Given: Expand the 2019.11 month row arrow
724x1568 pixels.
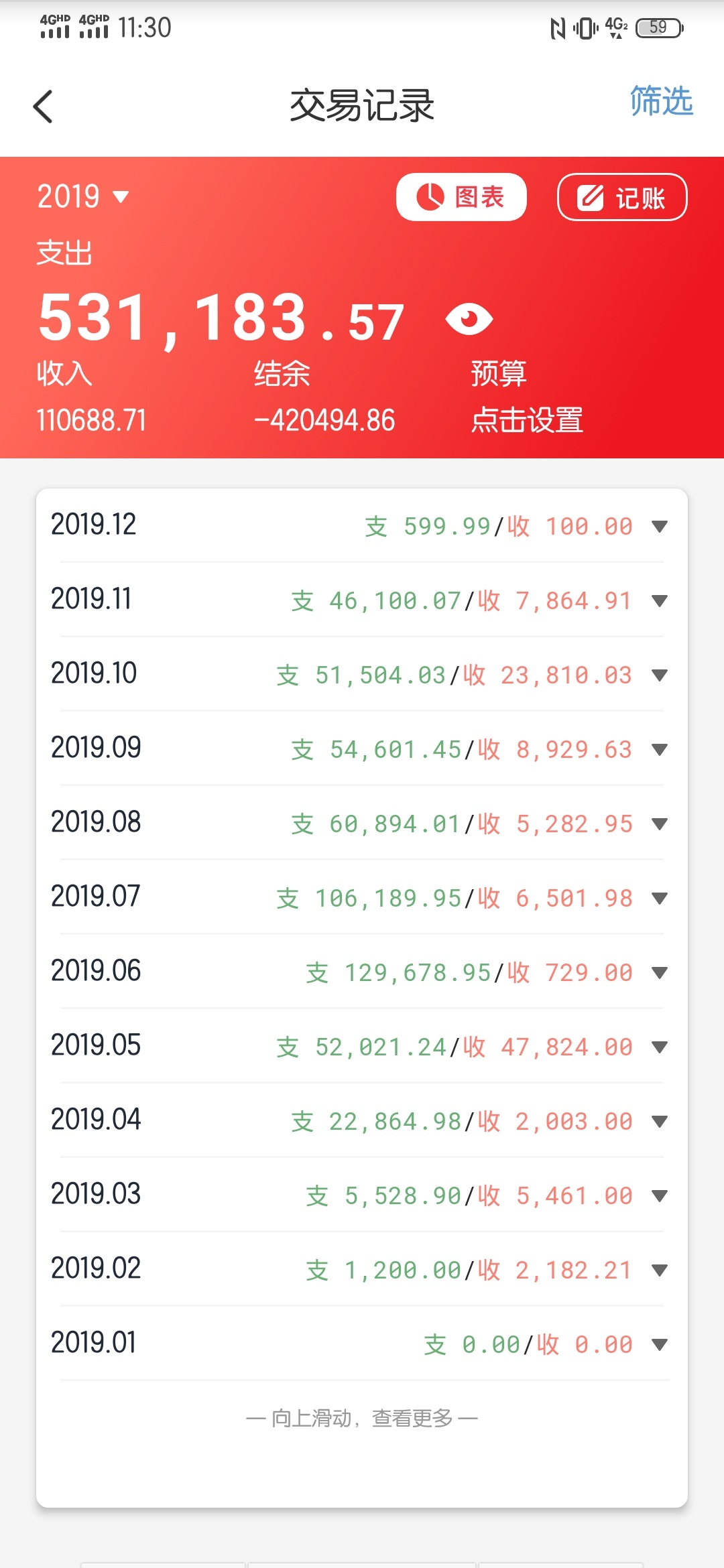Looking at the screenshot, I should (660, 601).
